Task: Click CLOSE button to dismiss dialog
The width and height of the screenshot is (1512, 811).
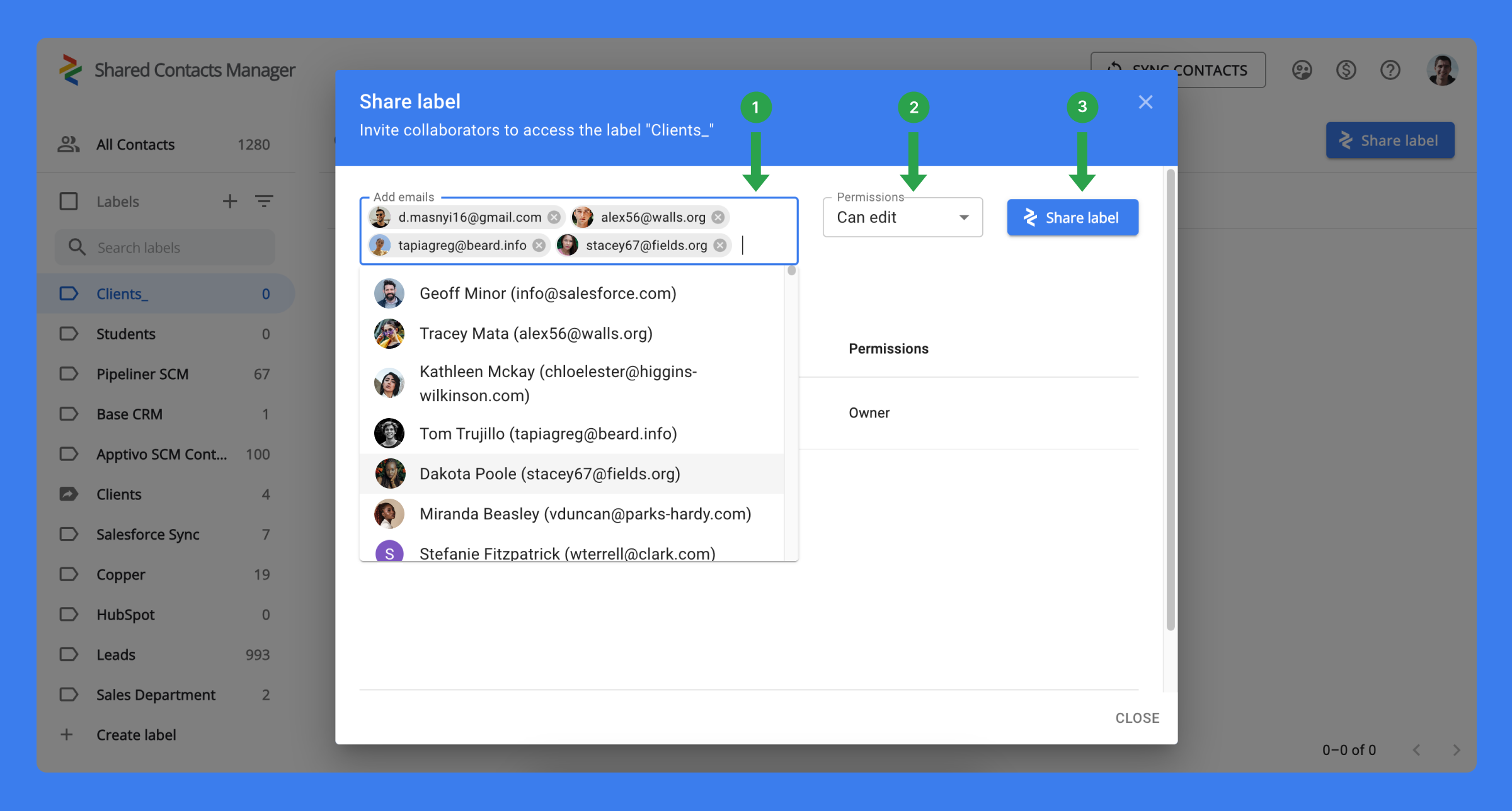Action: (1138, 717)
